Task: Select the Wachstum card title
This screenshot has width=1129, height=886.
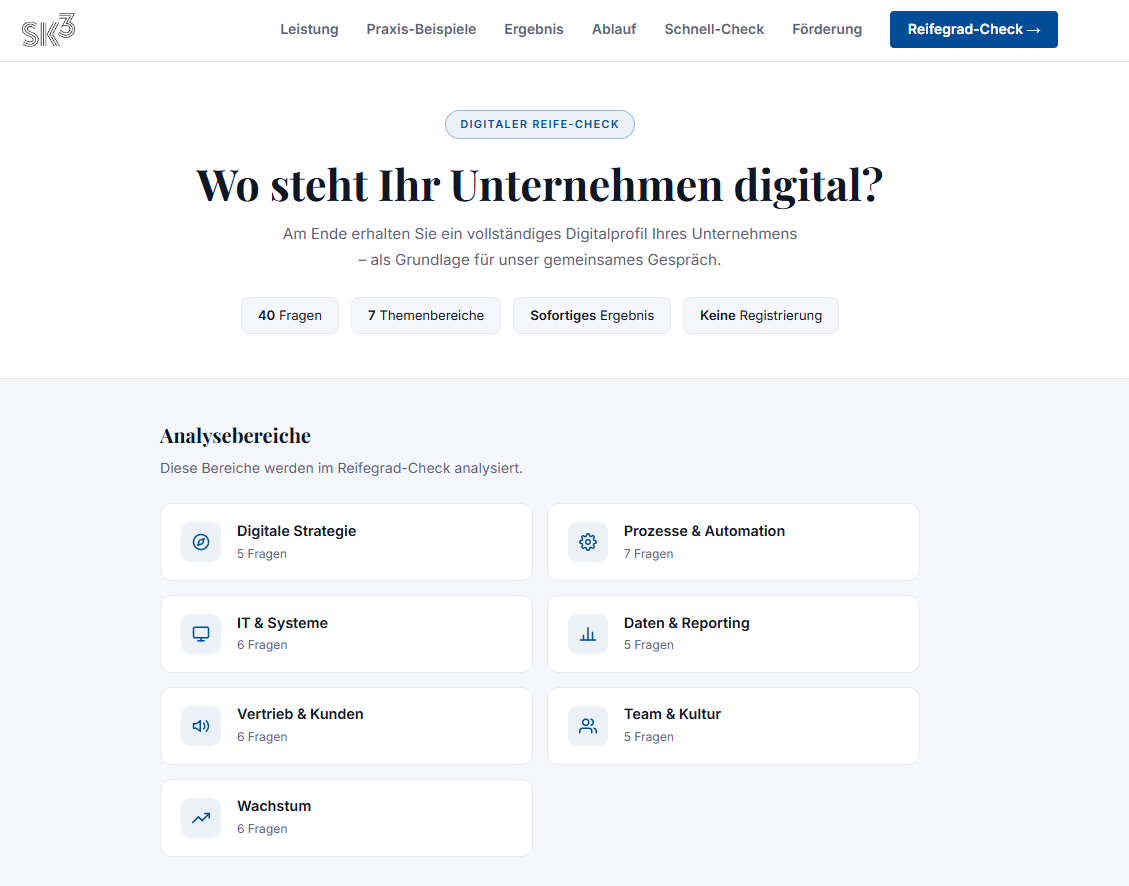Action: pos(274,806)
